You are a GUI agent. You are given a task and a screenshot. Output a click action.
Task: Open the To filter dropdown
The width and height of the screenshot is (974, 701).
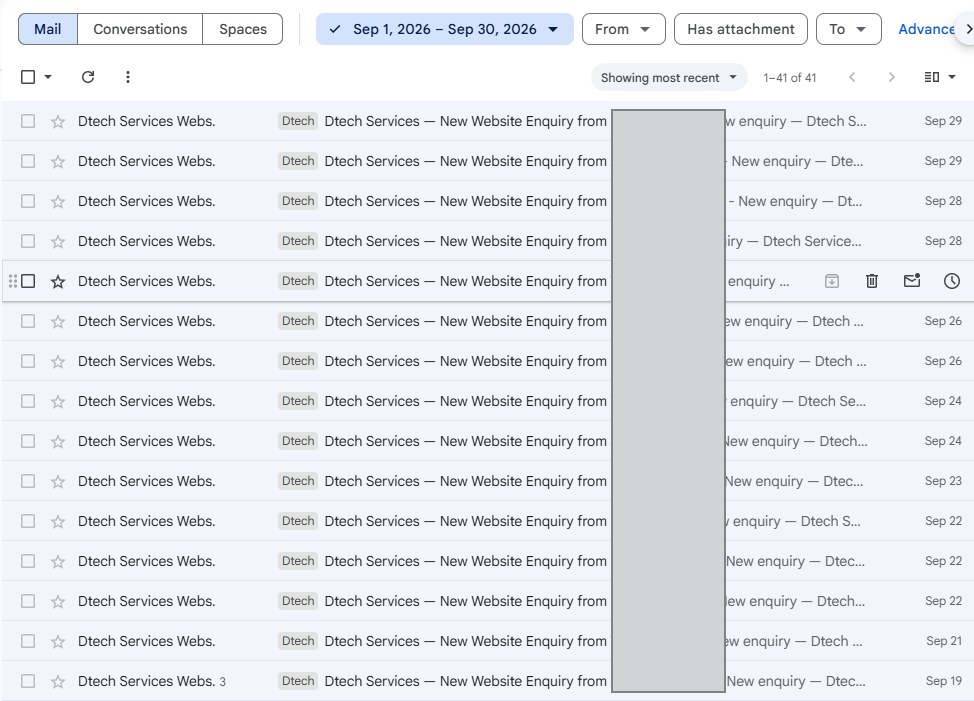(x=848, y=29)
